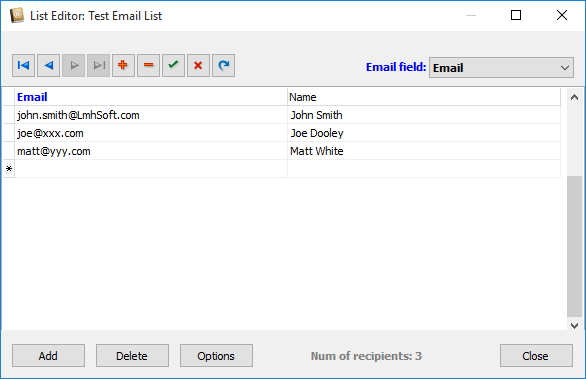Cancel edits with the red X icon
586x379 pixels.
coord(198,65)
